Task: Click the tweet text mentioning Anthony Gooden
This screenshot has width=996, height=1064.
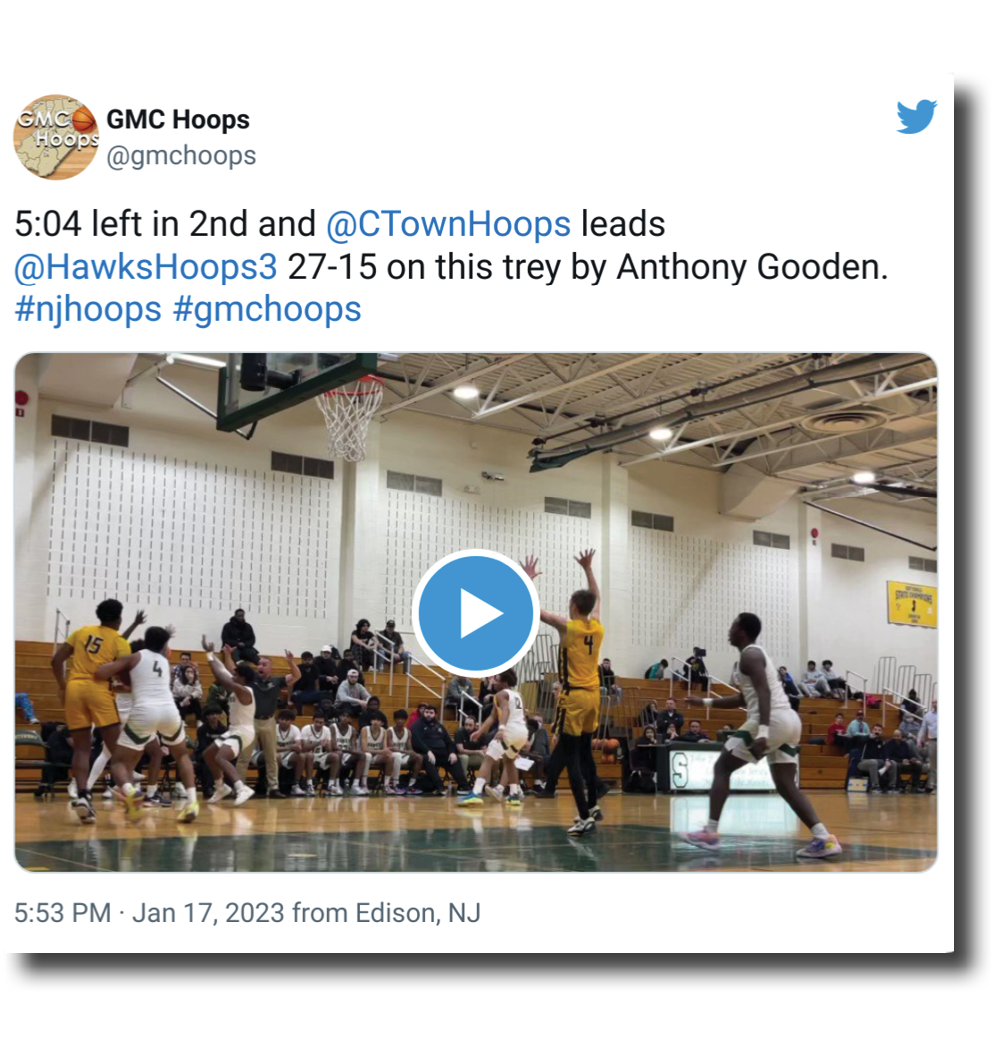Action: tap(451, 267)
